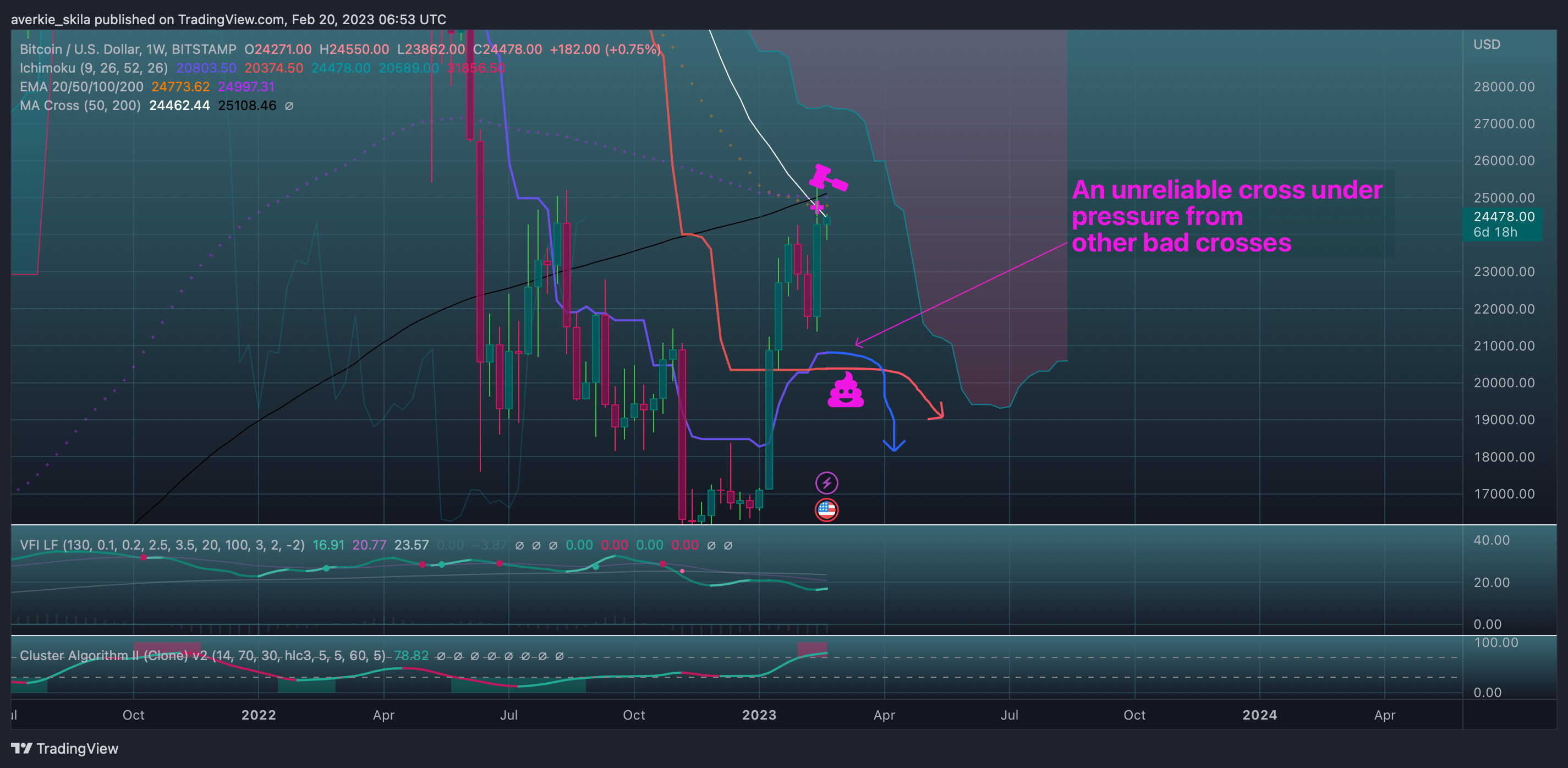Screen dimensions: 1568x768
Task: Click the 100.00 label on Cluster pane scale
Action: click(x=1495, y=643)
